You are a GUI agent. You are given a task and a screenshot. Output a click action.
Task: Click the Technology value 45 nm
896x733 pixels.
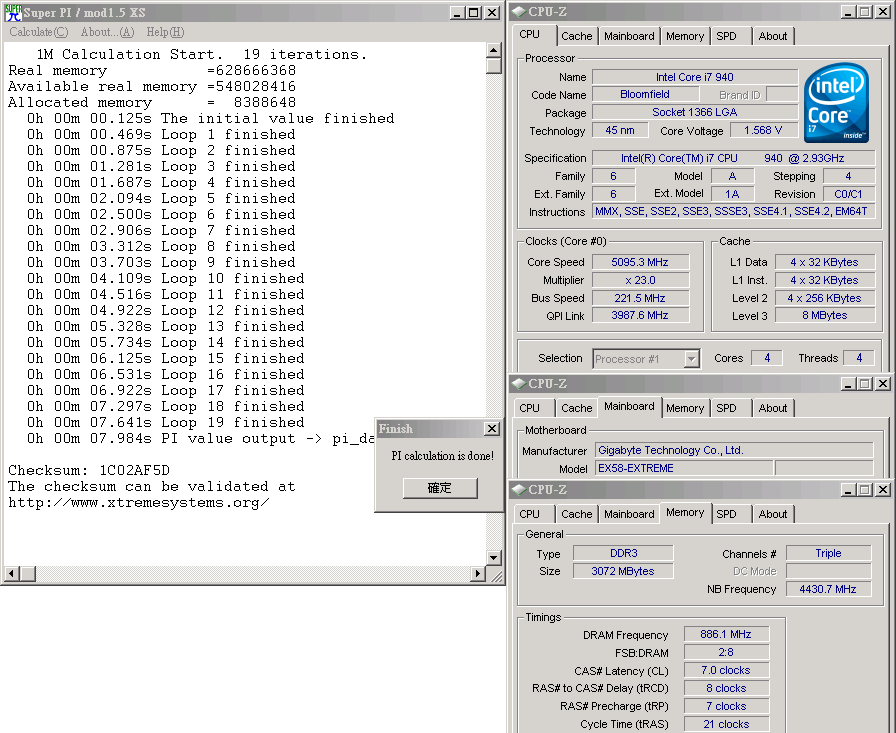pyautogui.click(x=620, y=130)
